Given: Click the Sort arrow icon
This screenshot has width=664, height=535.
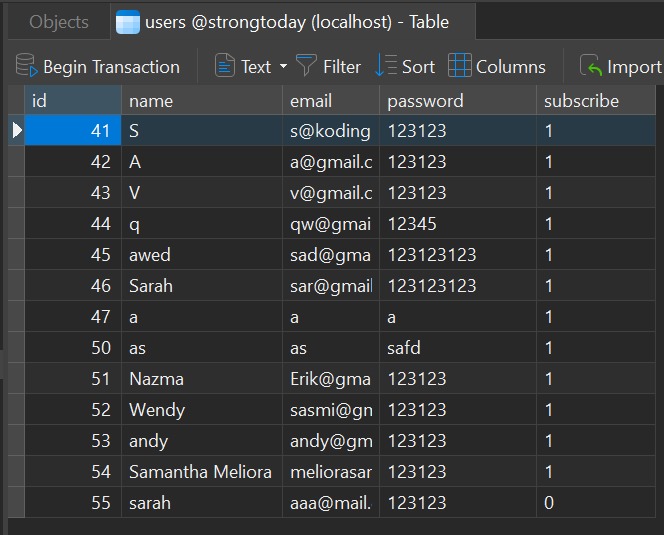Looking at the screenshot, I should tap(386, 65).
